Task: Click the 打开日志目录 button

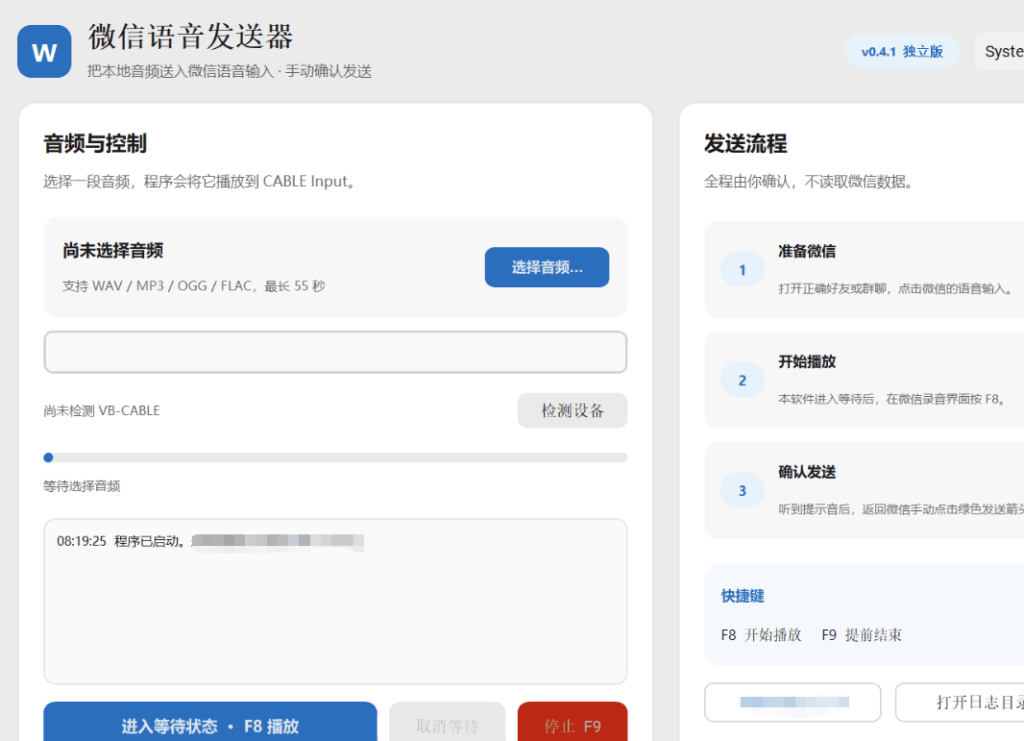Action: point(960,702)
